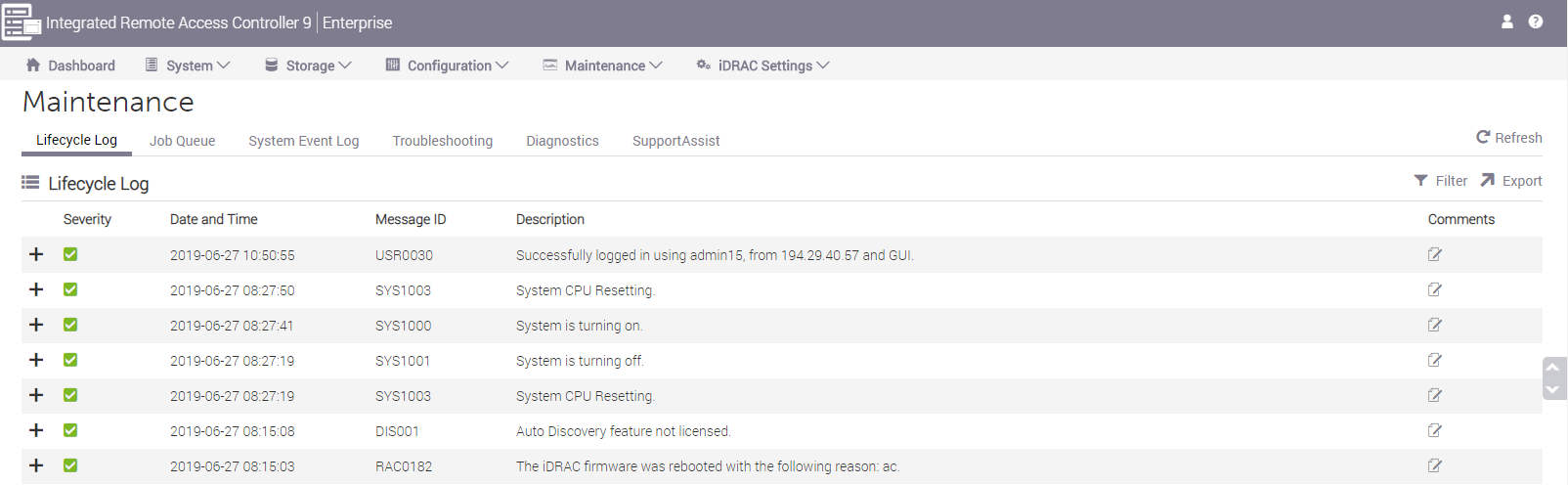Screen dimensions: 1568x485
Task: Export the Lifecycle Log
Action: pos(1511,181)
